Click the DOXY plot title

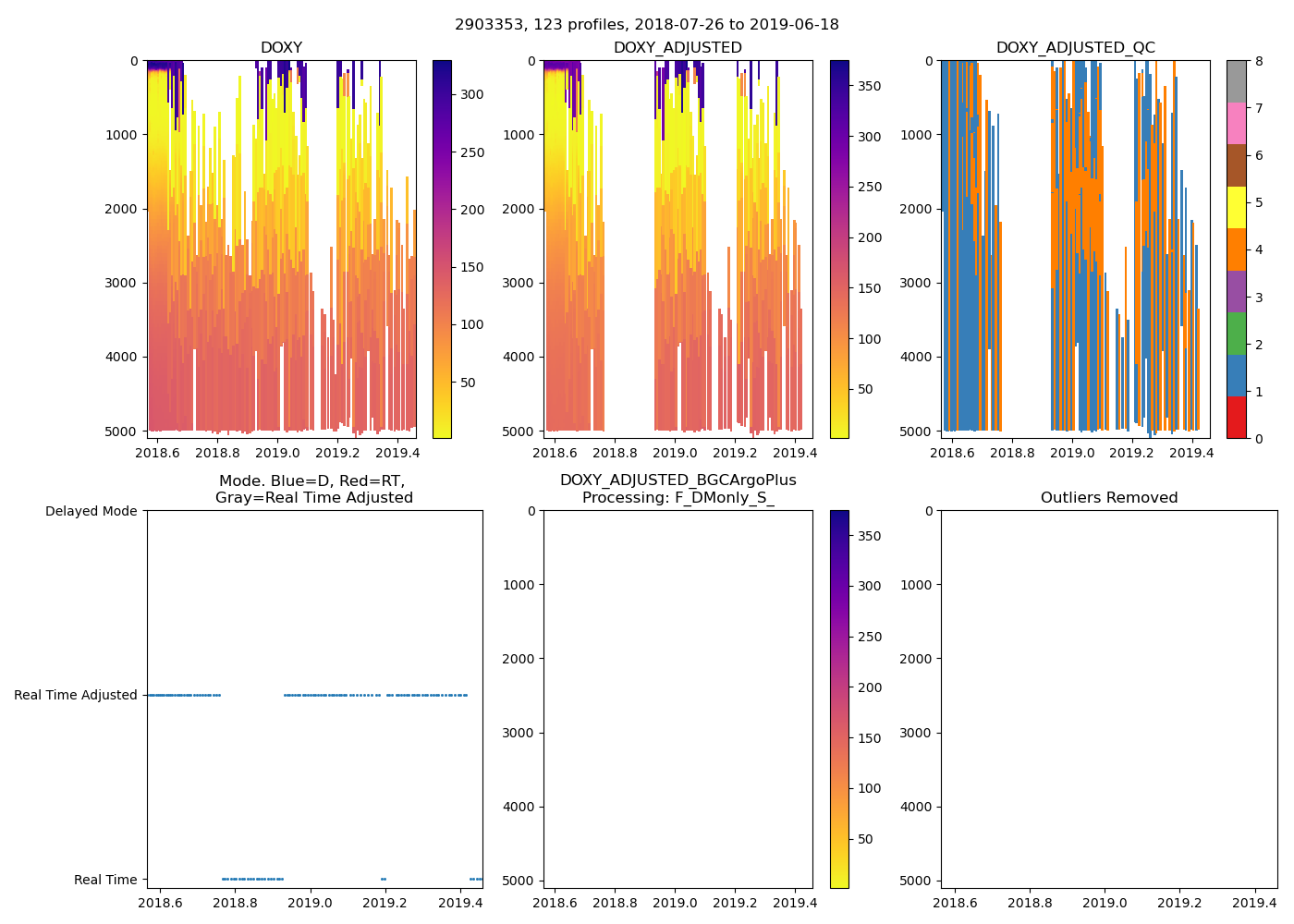pos(281,48)
